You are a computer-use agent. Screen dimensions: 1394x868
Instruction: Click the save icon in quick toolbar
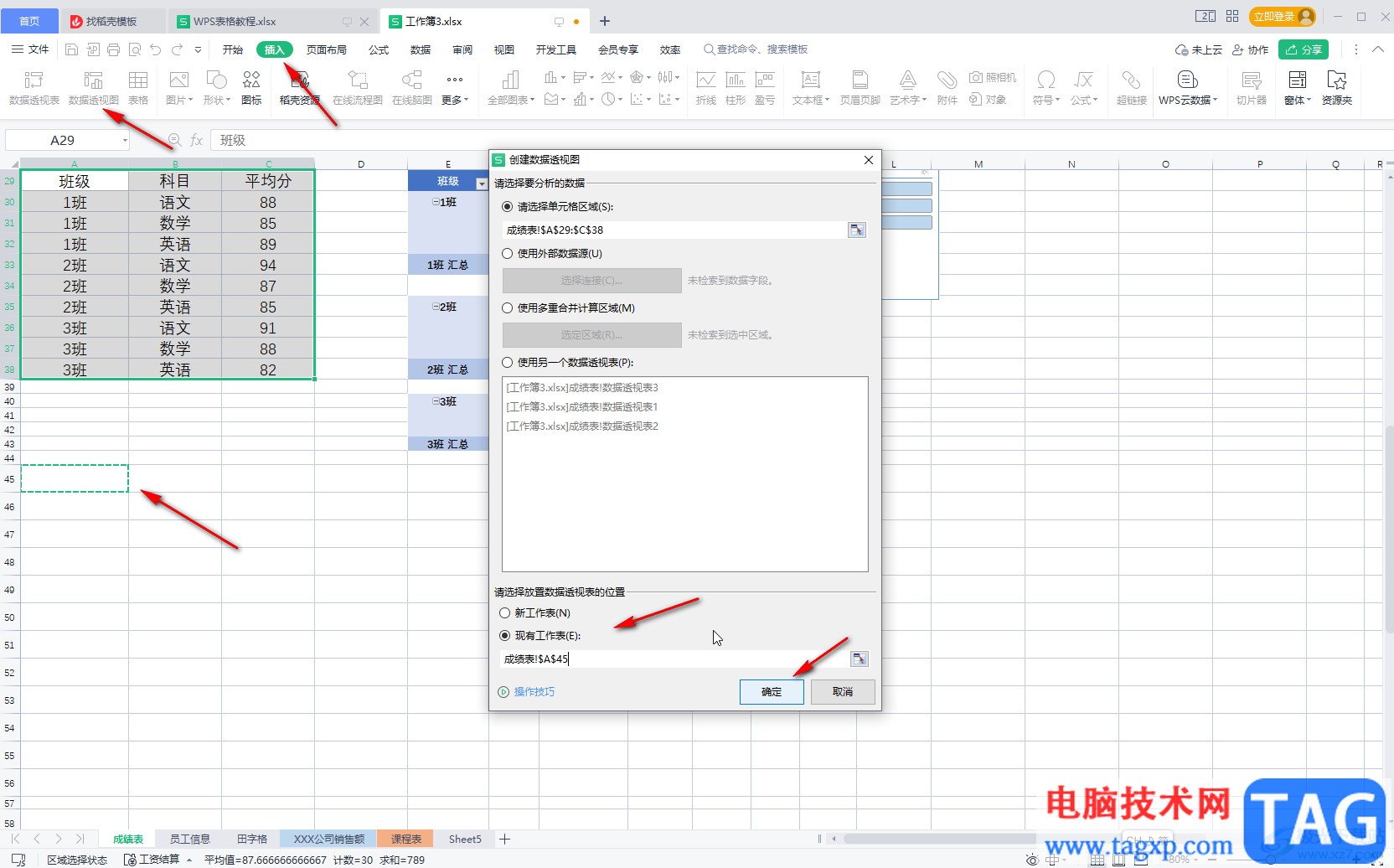(x=72, y=49)
